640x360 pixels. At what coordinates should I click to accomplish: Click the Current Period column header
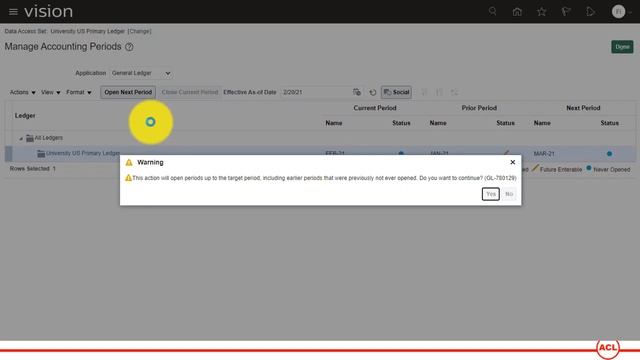[375, 108]
